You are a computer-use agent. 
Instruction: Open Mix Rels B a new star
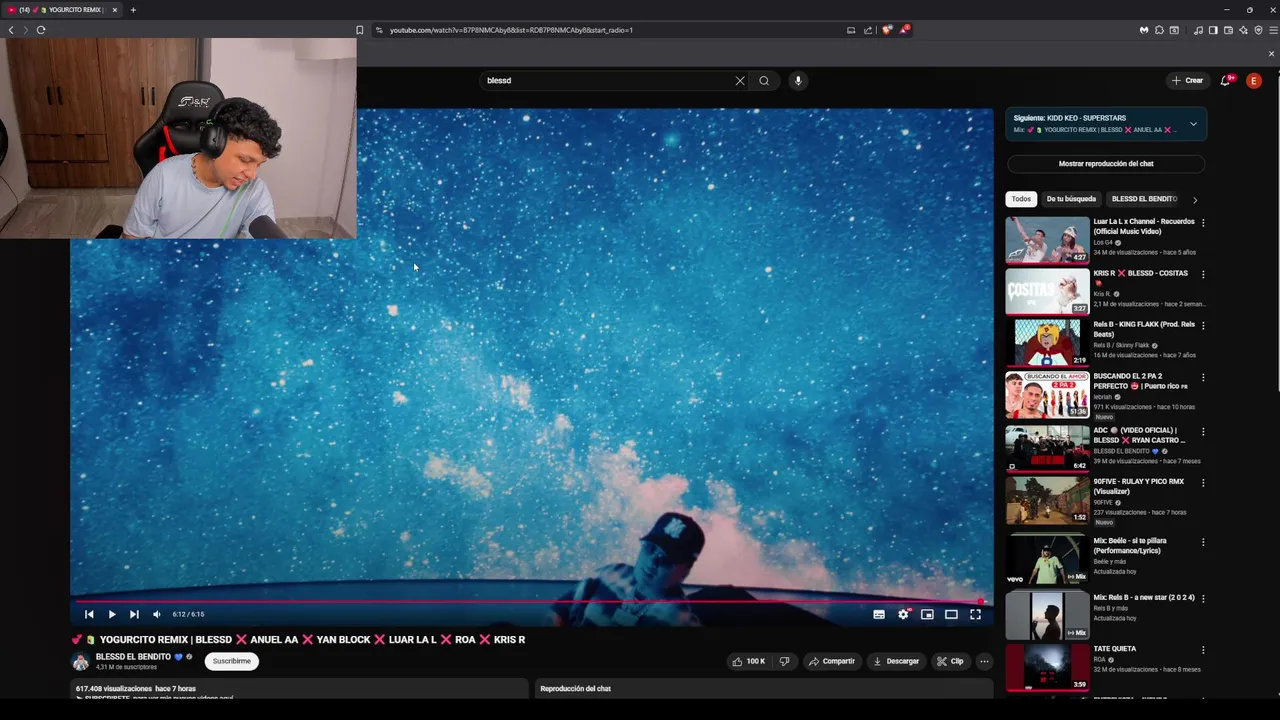click(1144, 597)
